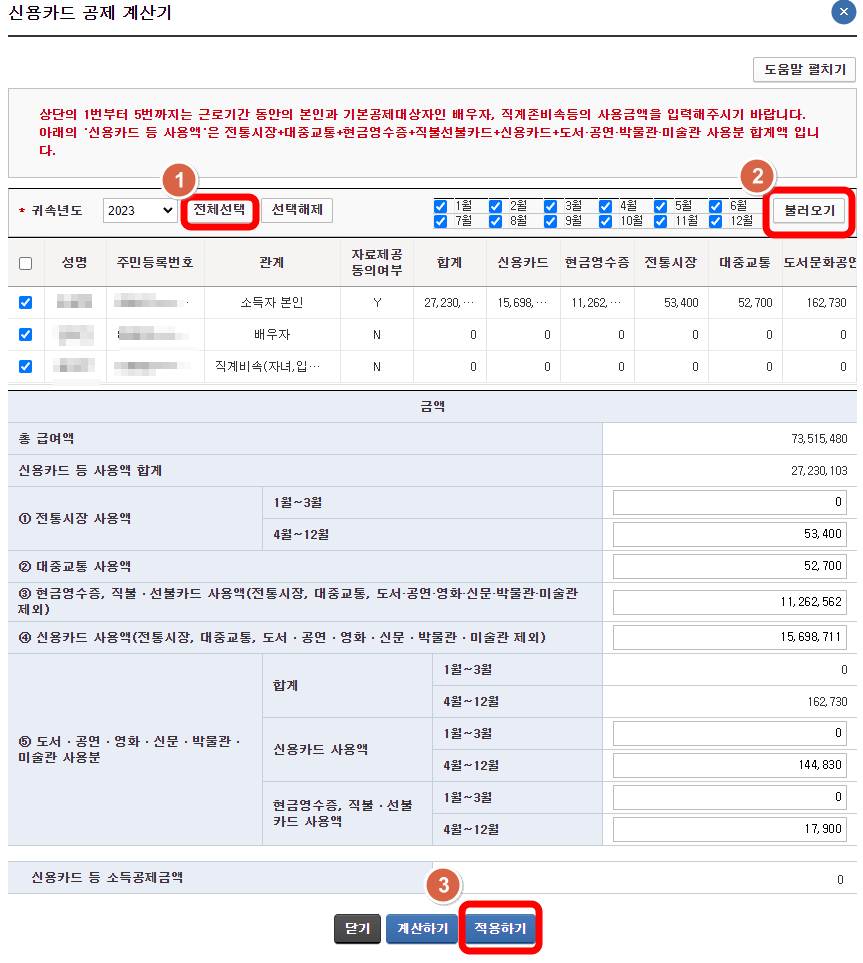The width and height of the screenshot is (863, 963).
Task: Click the dialog close X icon
Action: point(844,13)
